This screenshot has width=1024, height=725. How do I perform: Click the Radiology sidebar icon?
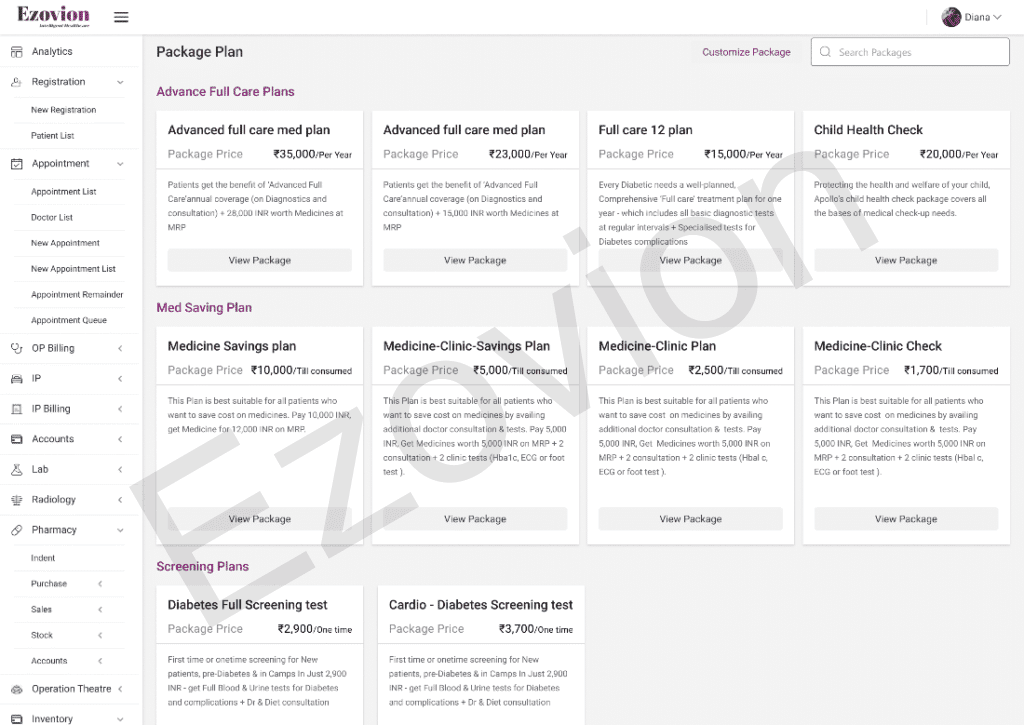16,500
